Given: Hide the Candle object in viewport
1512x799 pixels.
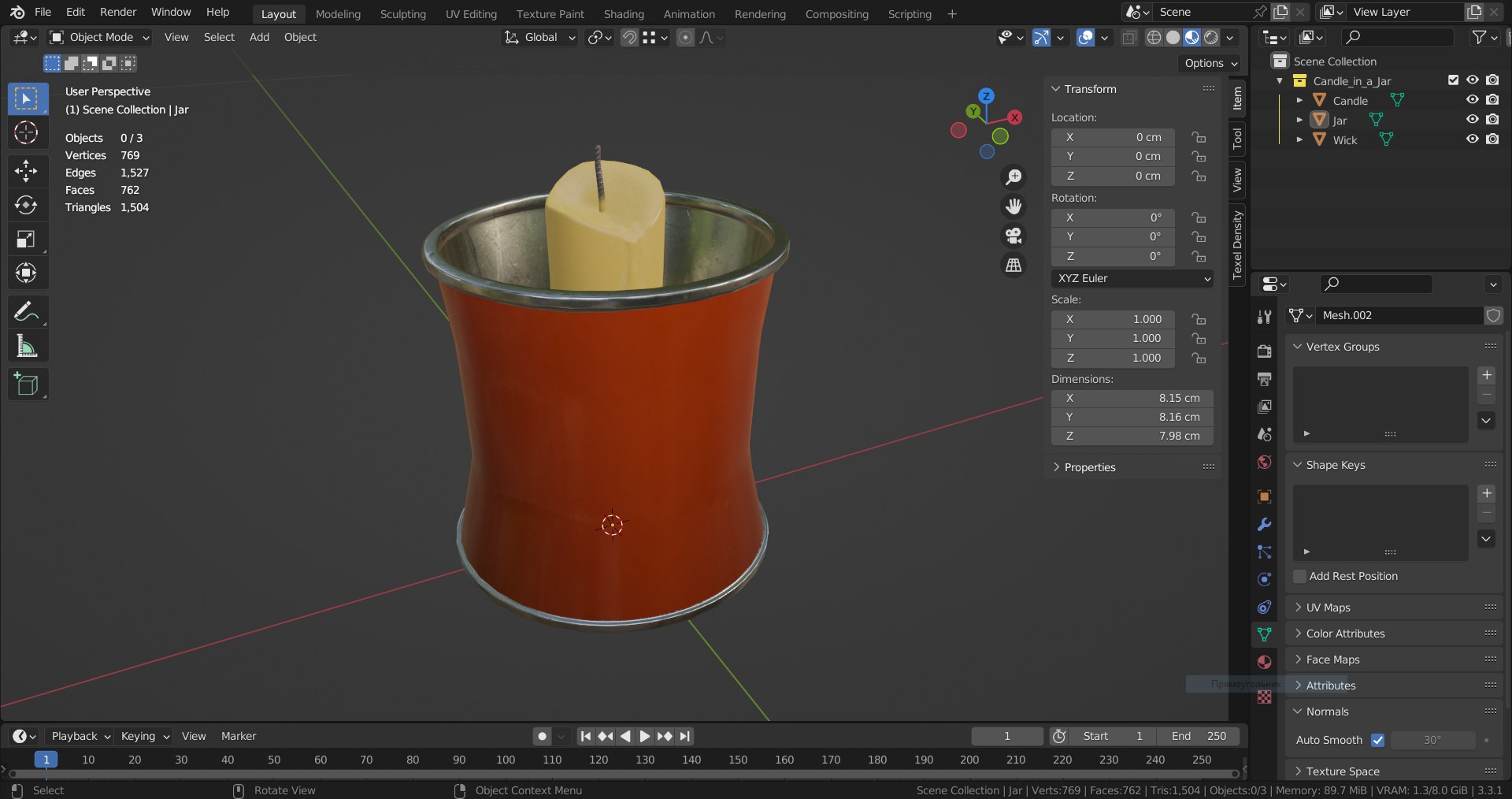Looking at the screenshot, I should click(1472, 100).
